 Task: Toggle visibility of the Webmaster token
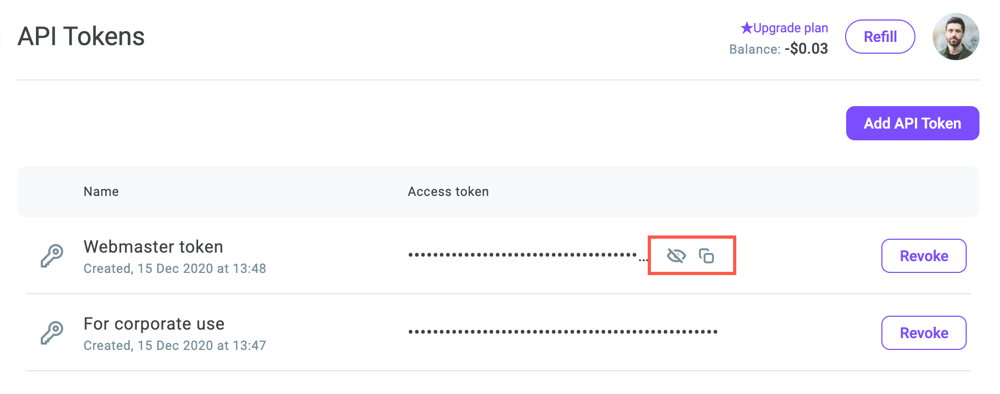click(x=675, y=256)
